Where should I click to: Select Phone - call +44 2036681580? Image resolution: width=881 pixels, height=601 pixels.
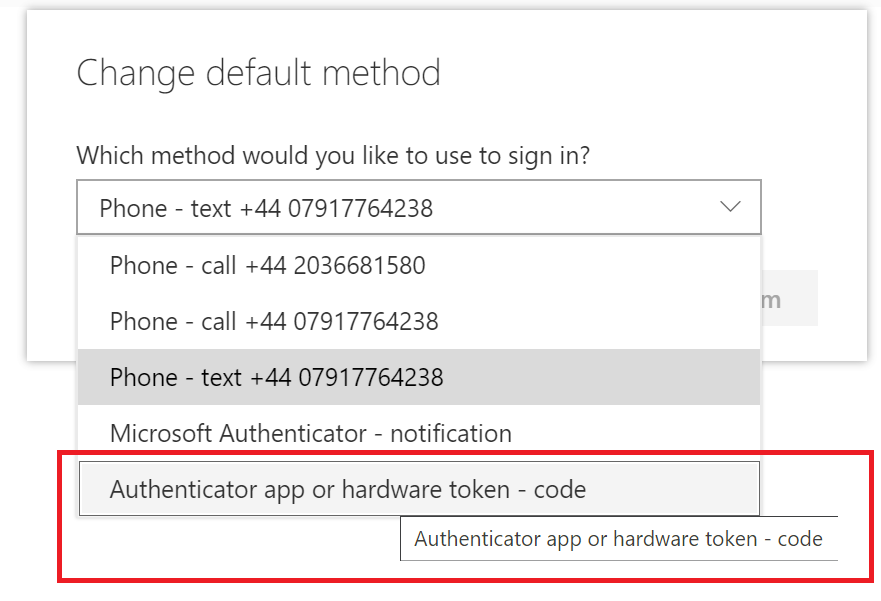[268, 265]
